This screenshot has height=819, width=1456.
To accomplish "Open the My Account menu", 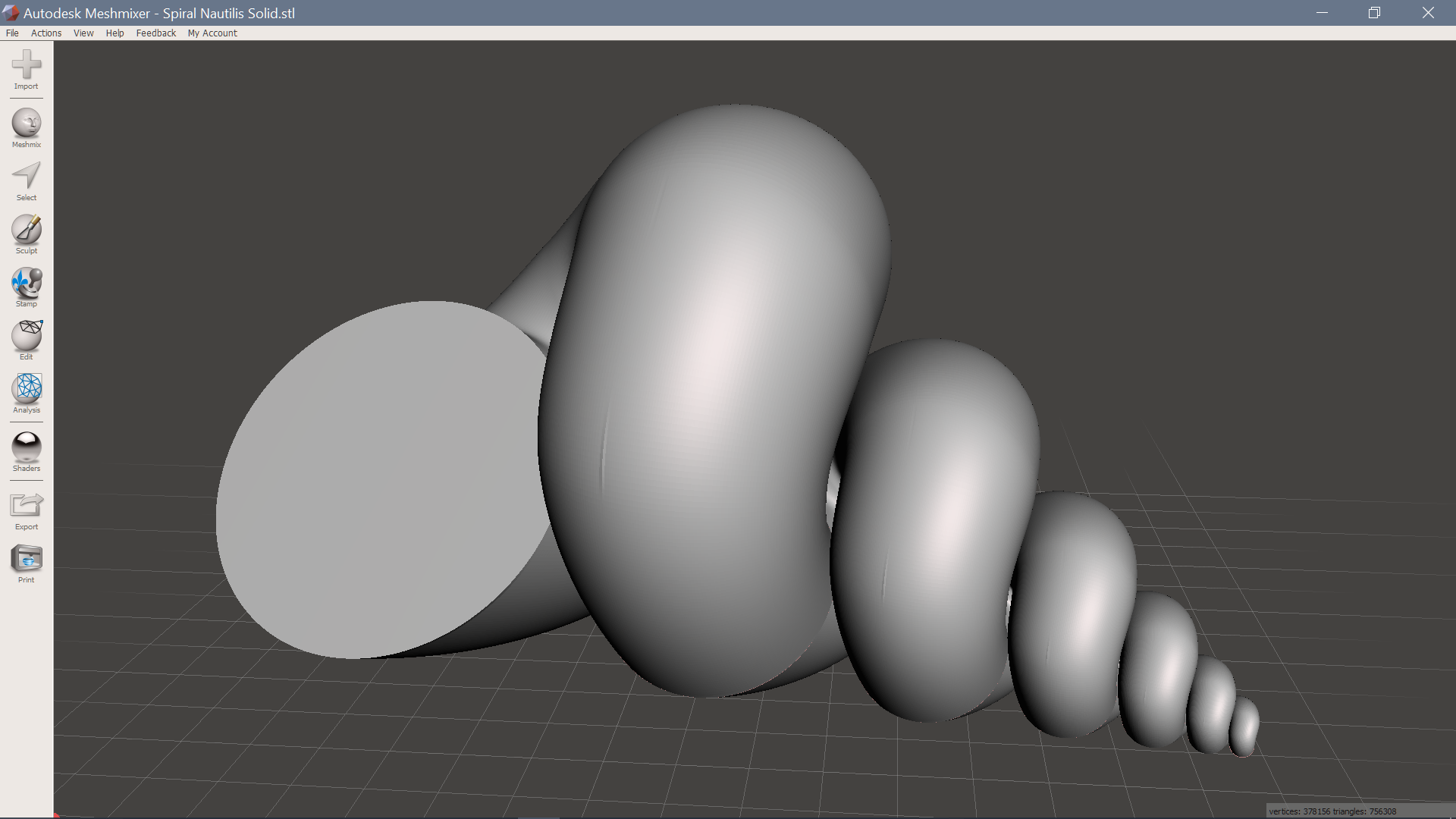I will (x=212, y=33).
